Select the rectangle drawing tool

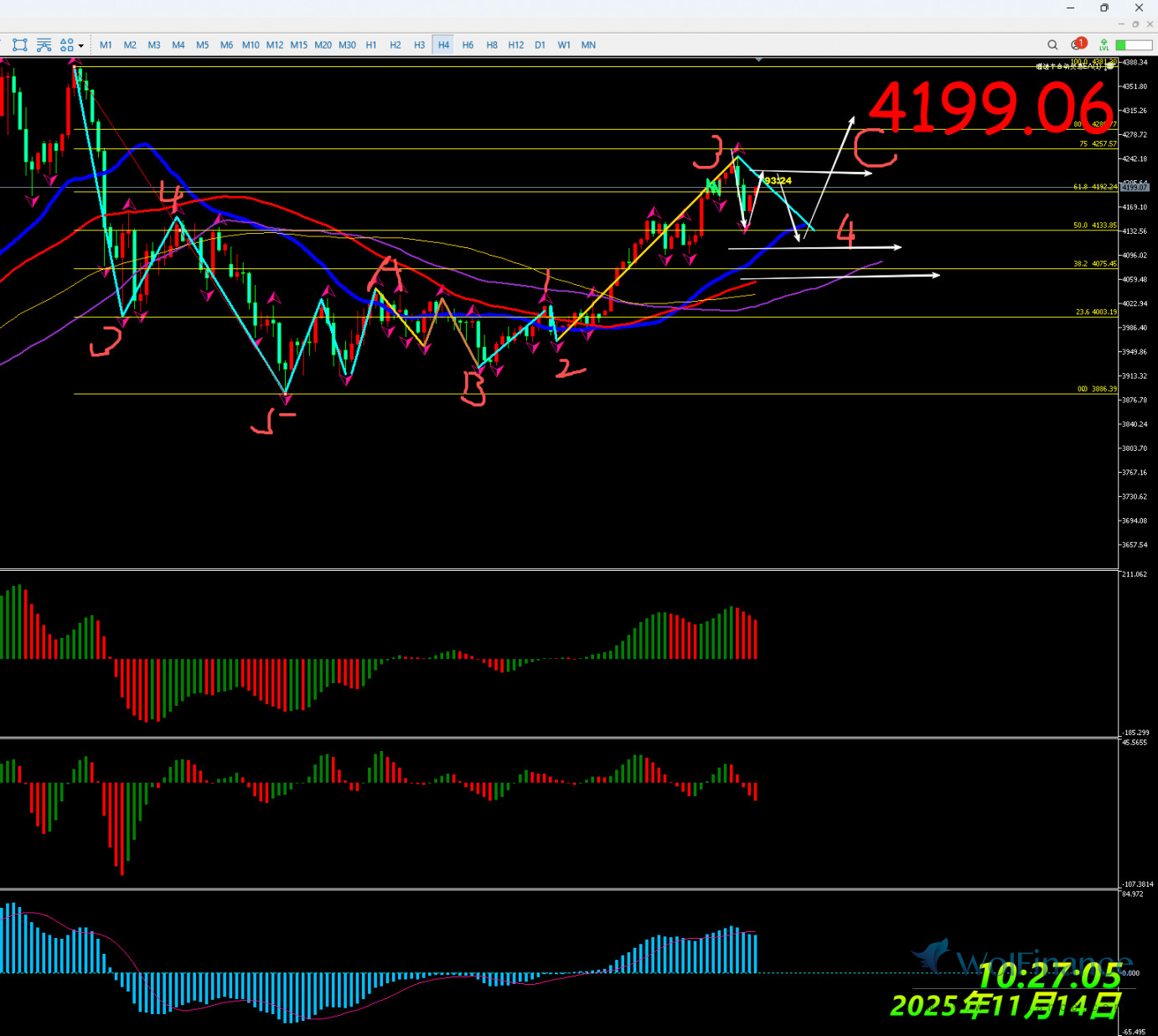(x=20, y=45)
